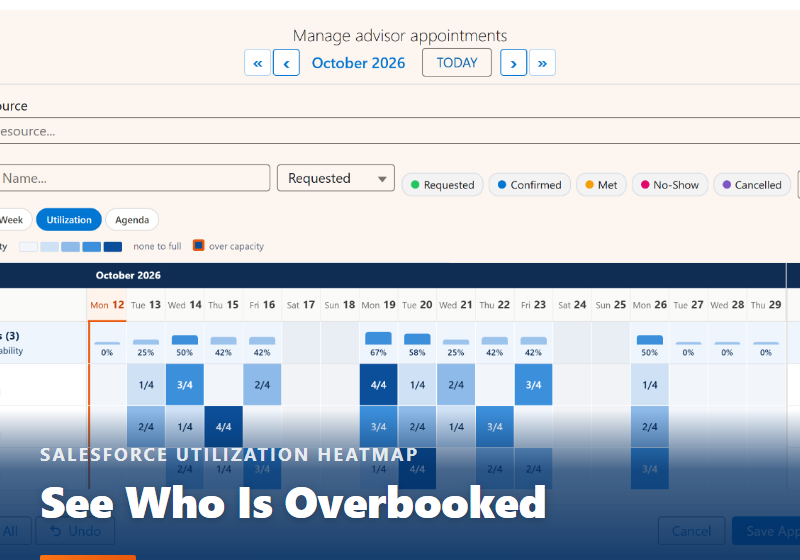The image size is (800, 560).
Task: Open the 4/4 cell on Thu 15
Action: [223, 426]
